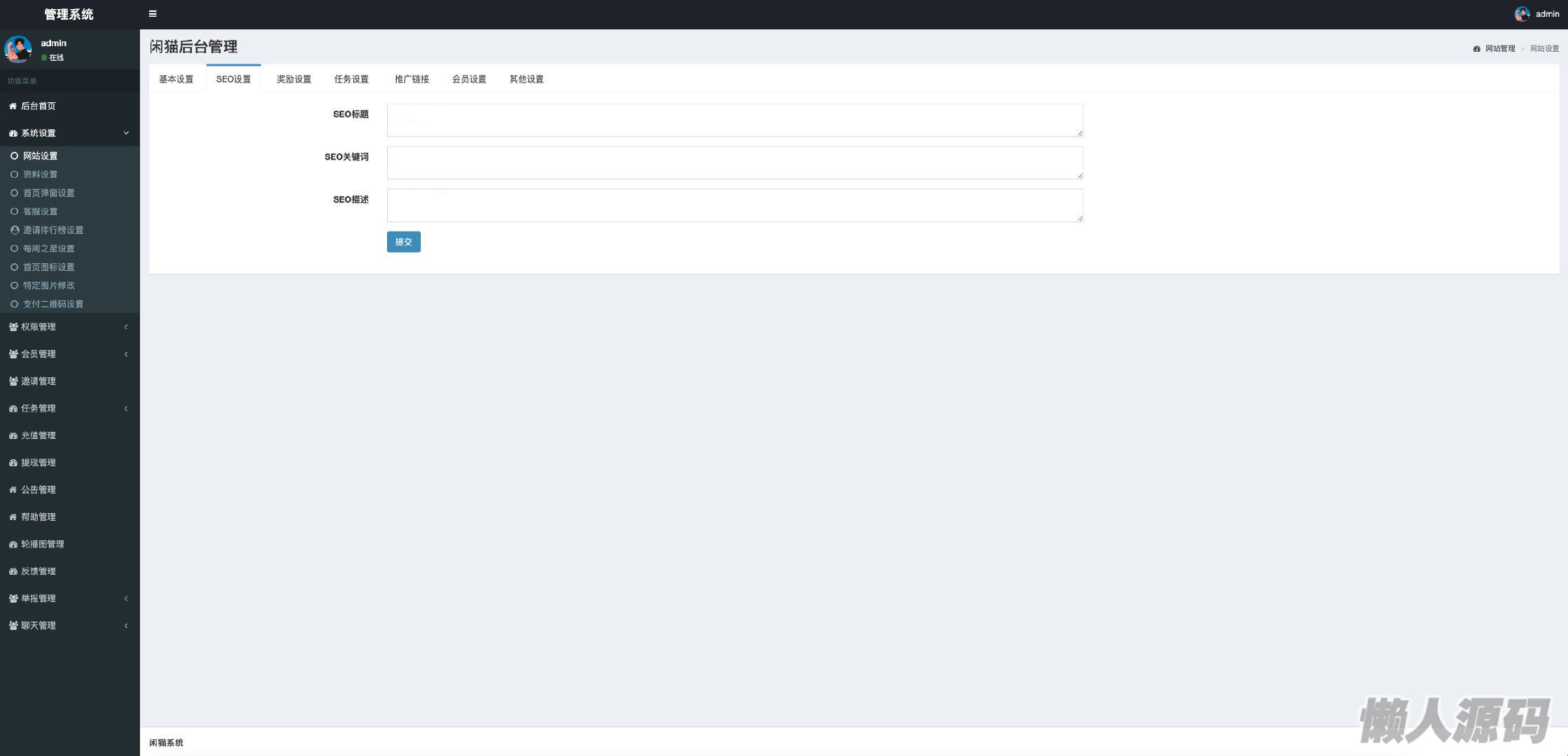Image resolution: width=1568 pixels, height=756 pixels.
Task: Expand the 聊天管理 submenu arrow
Action: coord(126,626)
